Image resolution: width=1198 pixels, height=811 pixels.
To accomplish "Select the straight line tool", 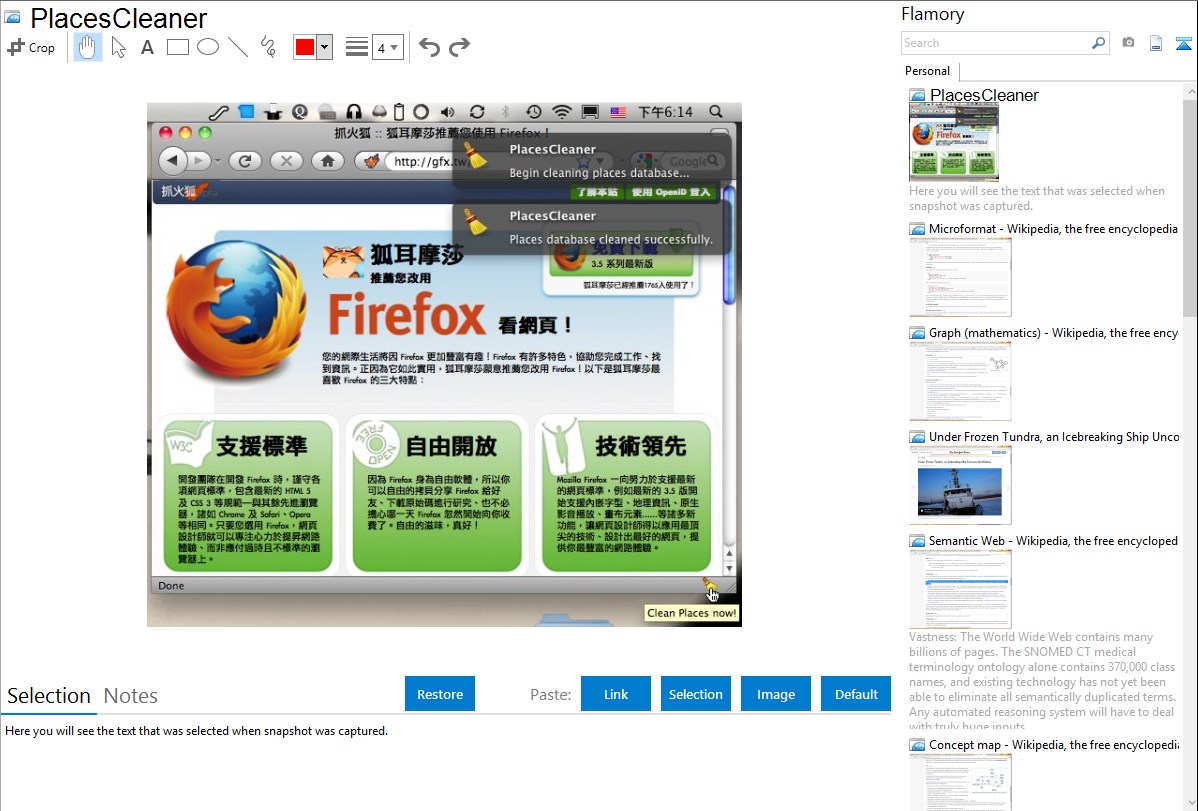I will pos(237,47).
